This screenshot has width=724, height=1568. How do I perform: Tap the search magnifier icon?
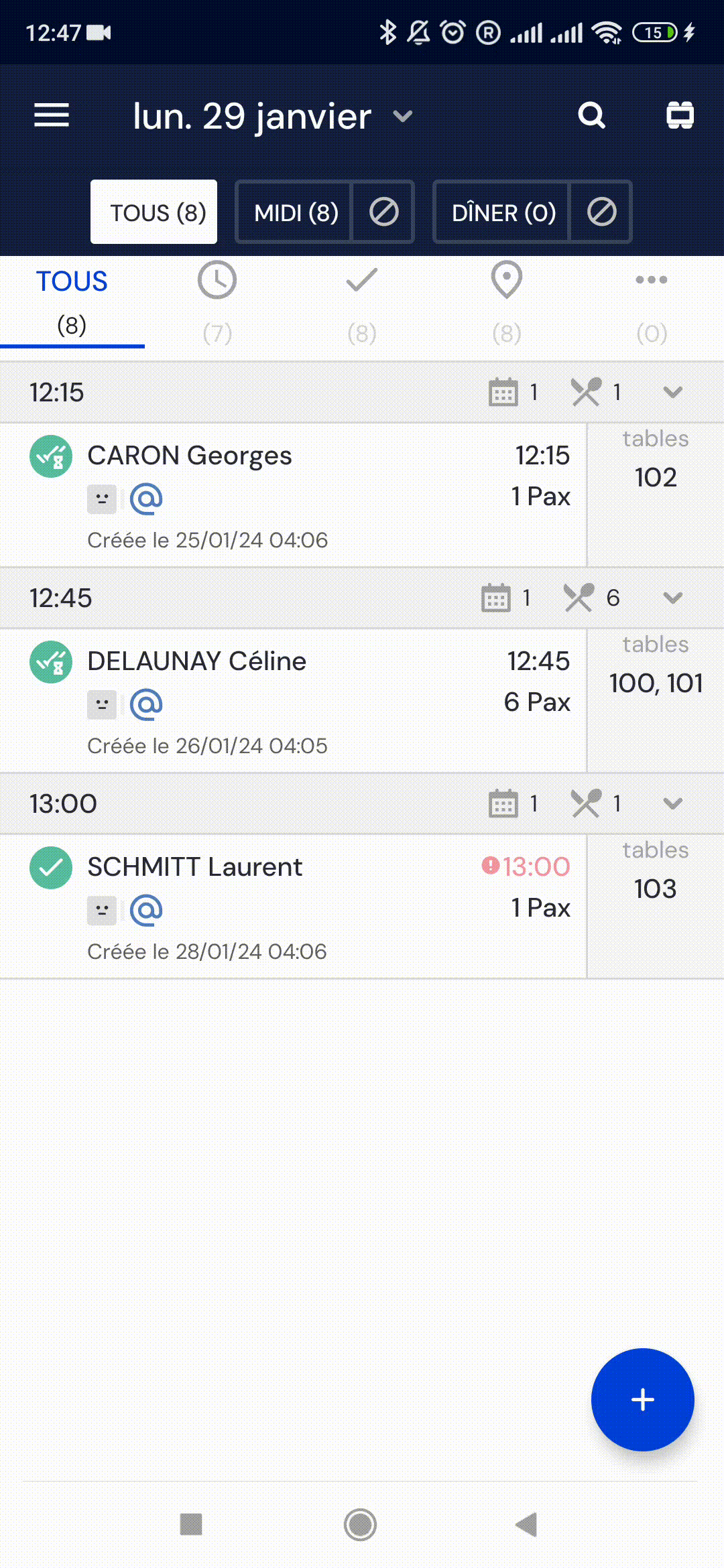point(591,116)
